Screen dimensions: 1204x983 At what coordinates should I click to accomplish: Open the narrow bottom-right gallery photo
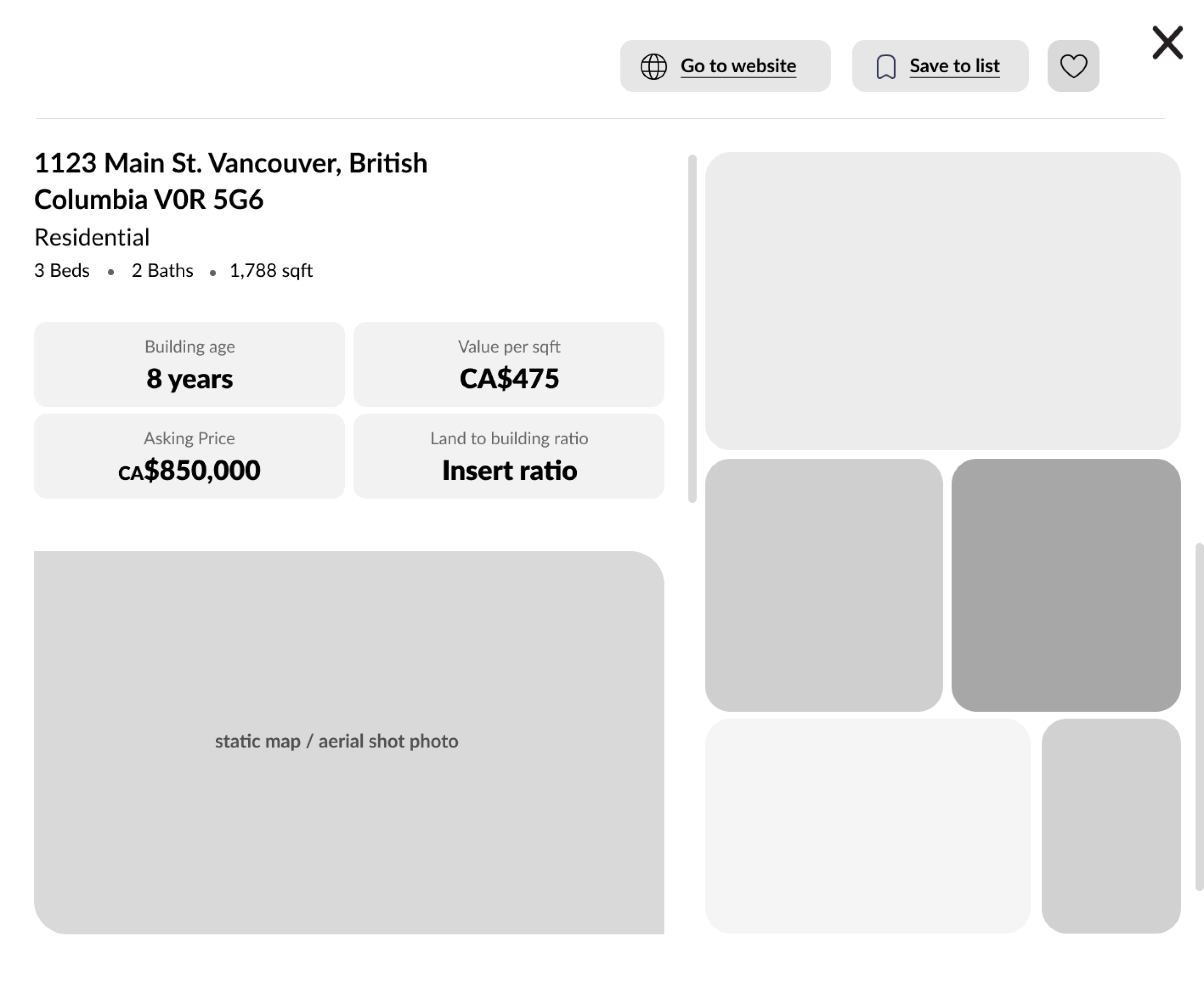[x=1111, y=826]
